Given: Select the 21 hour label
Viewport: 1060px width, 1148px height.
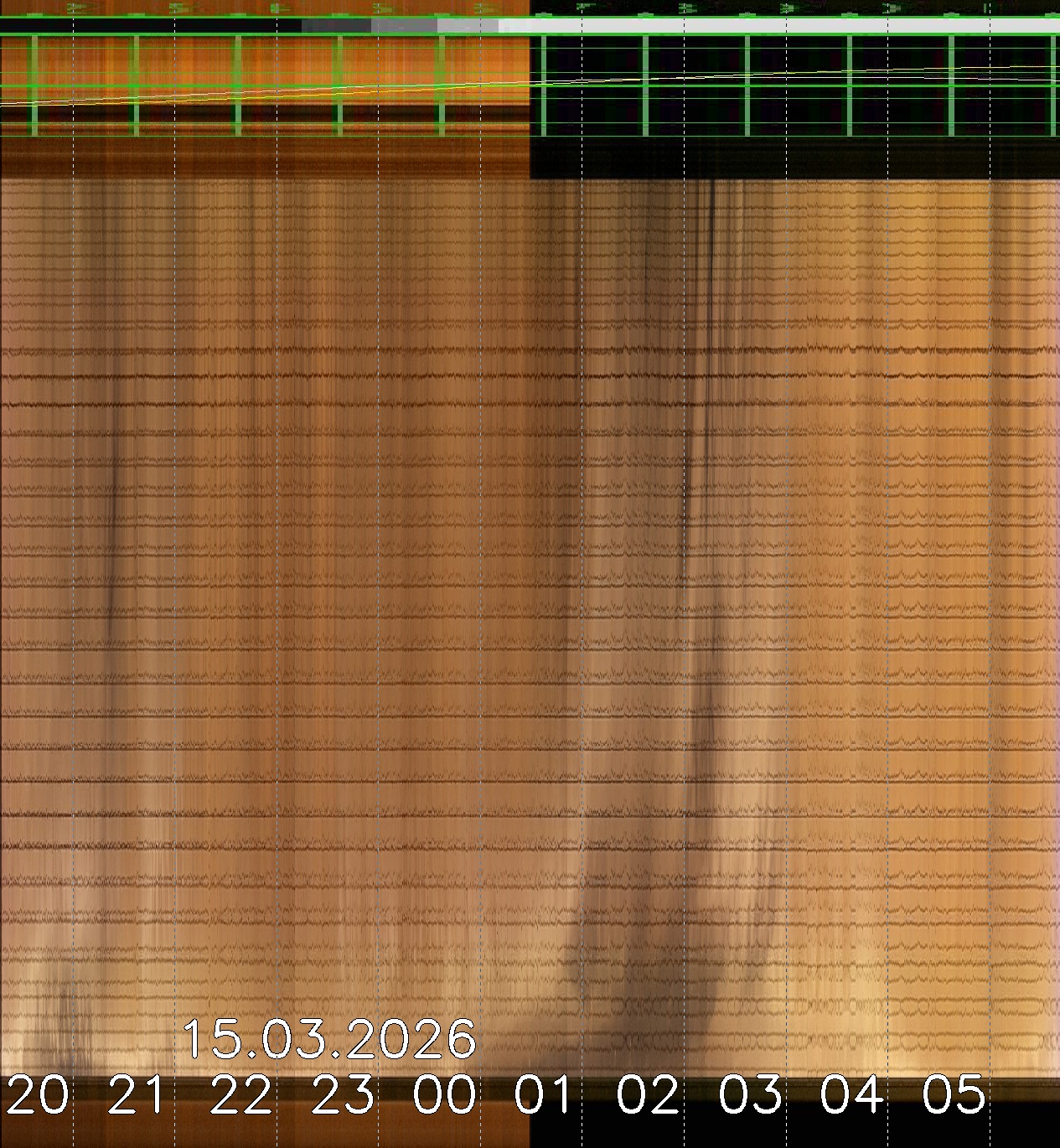Looking at the screenshot, I should pos(138,1094).
